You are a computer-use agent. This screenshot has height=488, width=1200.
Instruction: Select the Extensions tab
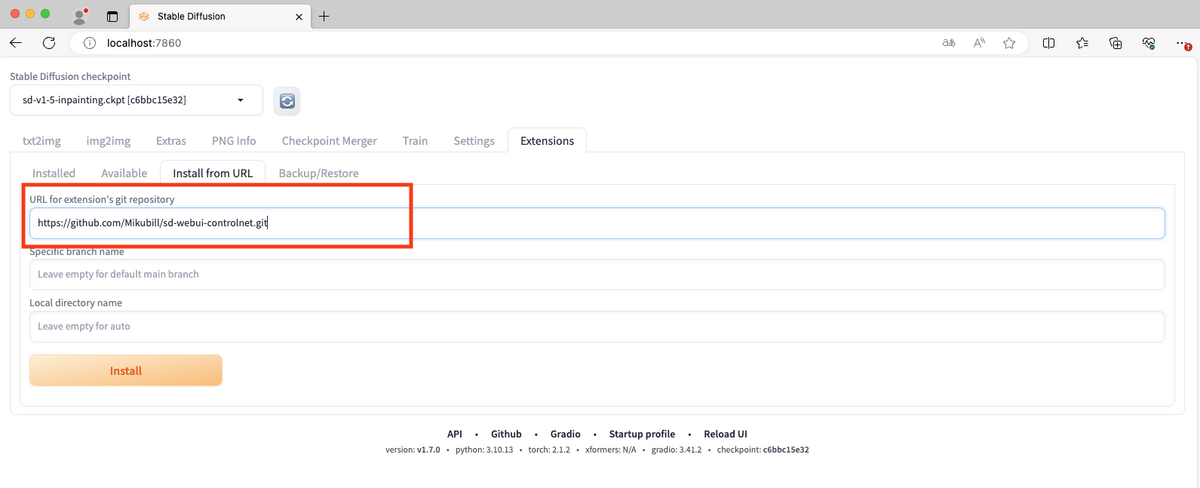[x=547, y=141]
